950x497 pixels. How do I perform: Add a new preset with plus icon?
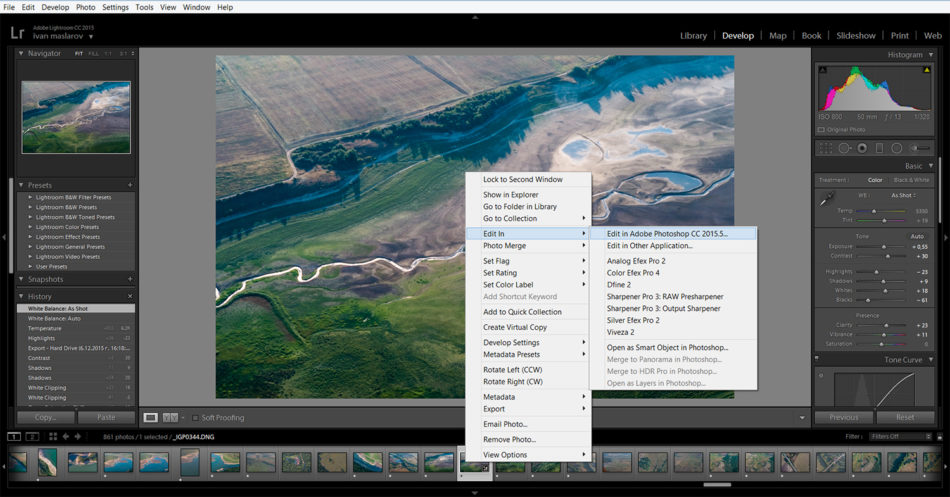click(130, 185)
